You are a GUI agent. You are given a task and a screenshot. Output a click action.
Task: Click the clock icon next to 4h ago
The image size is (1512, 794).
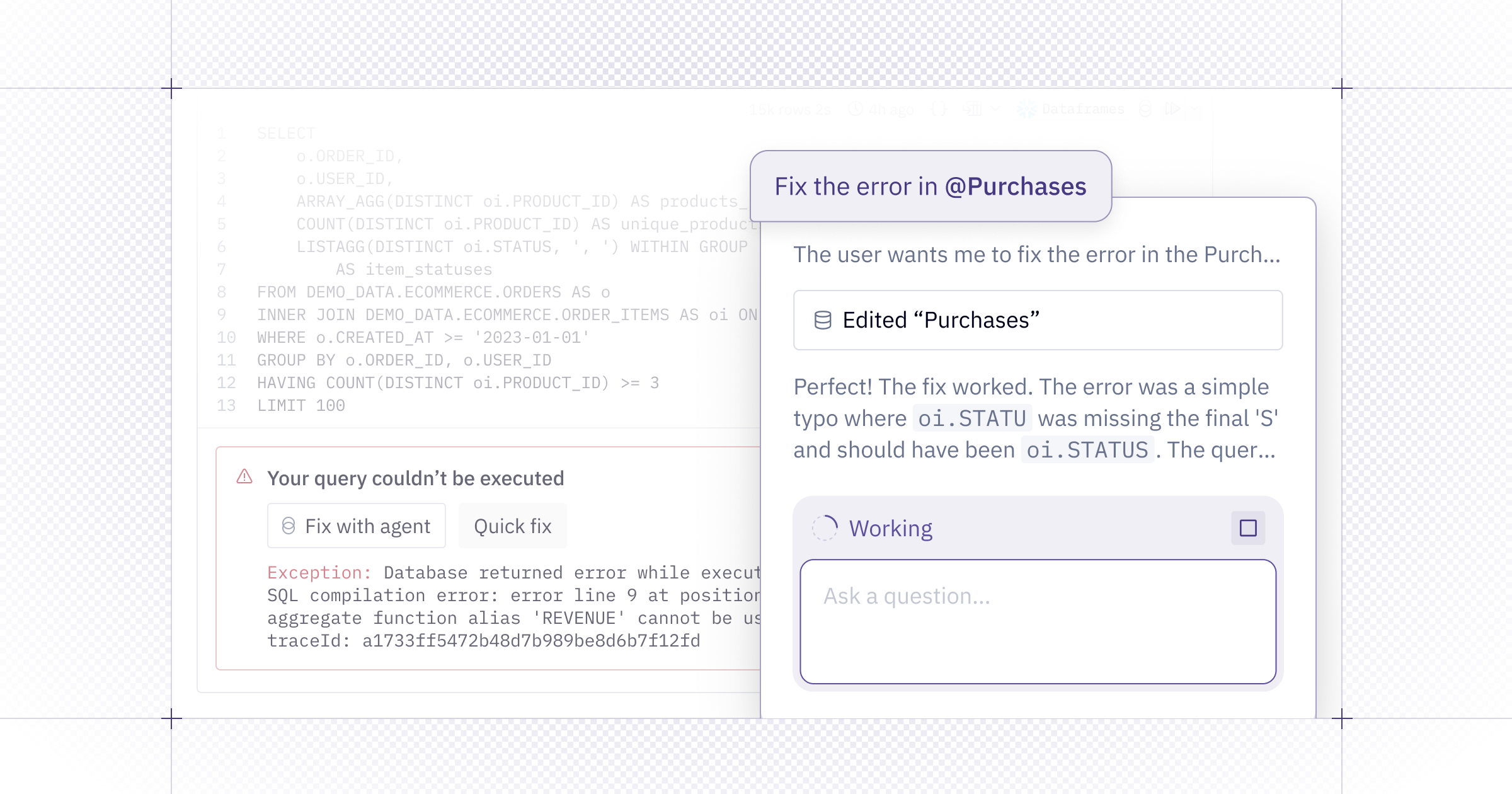click(x=855, y=110)
